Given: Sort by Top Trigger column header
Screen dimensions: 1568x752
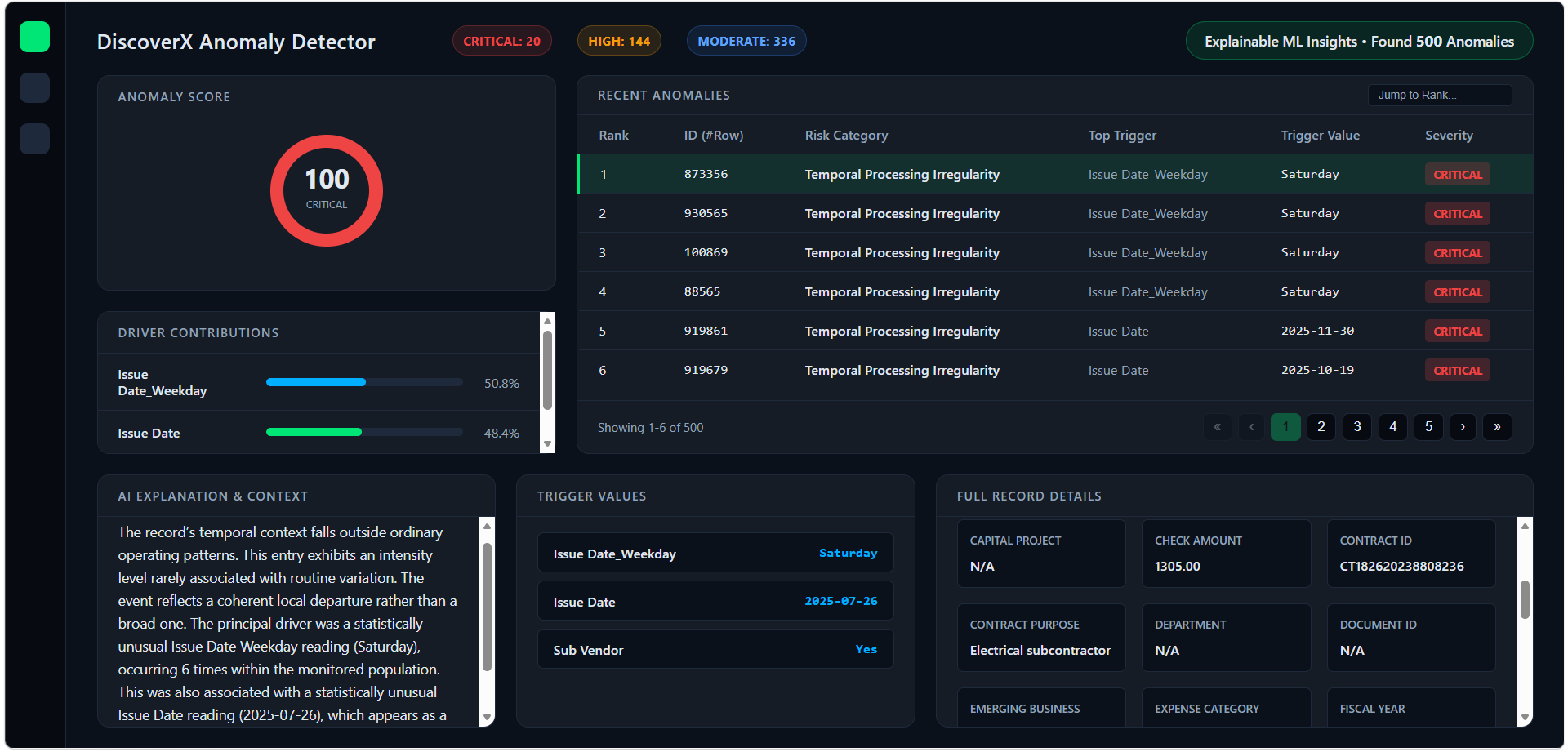Looking at the screenshot, I should tap(1122, 136).
